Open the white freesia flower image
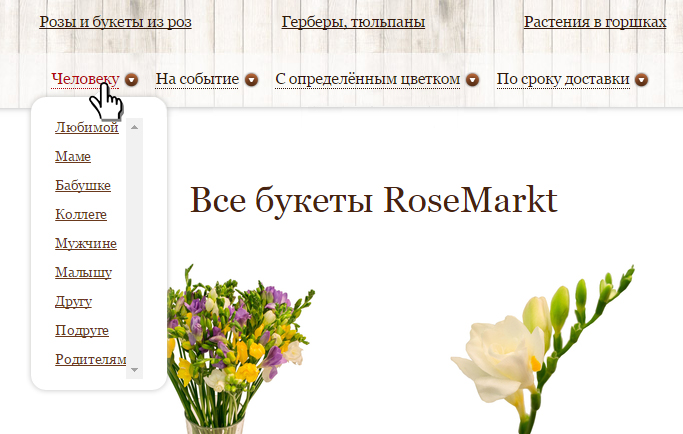 [542, 349]
